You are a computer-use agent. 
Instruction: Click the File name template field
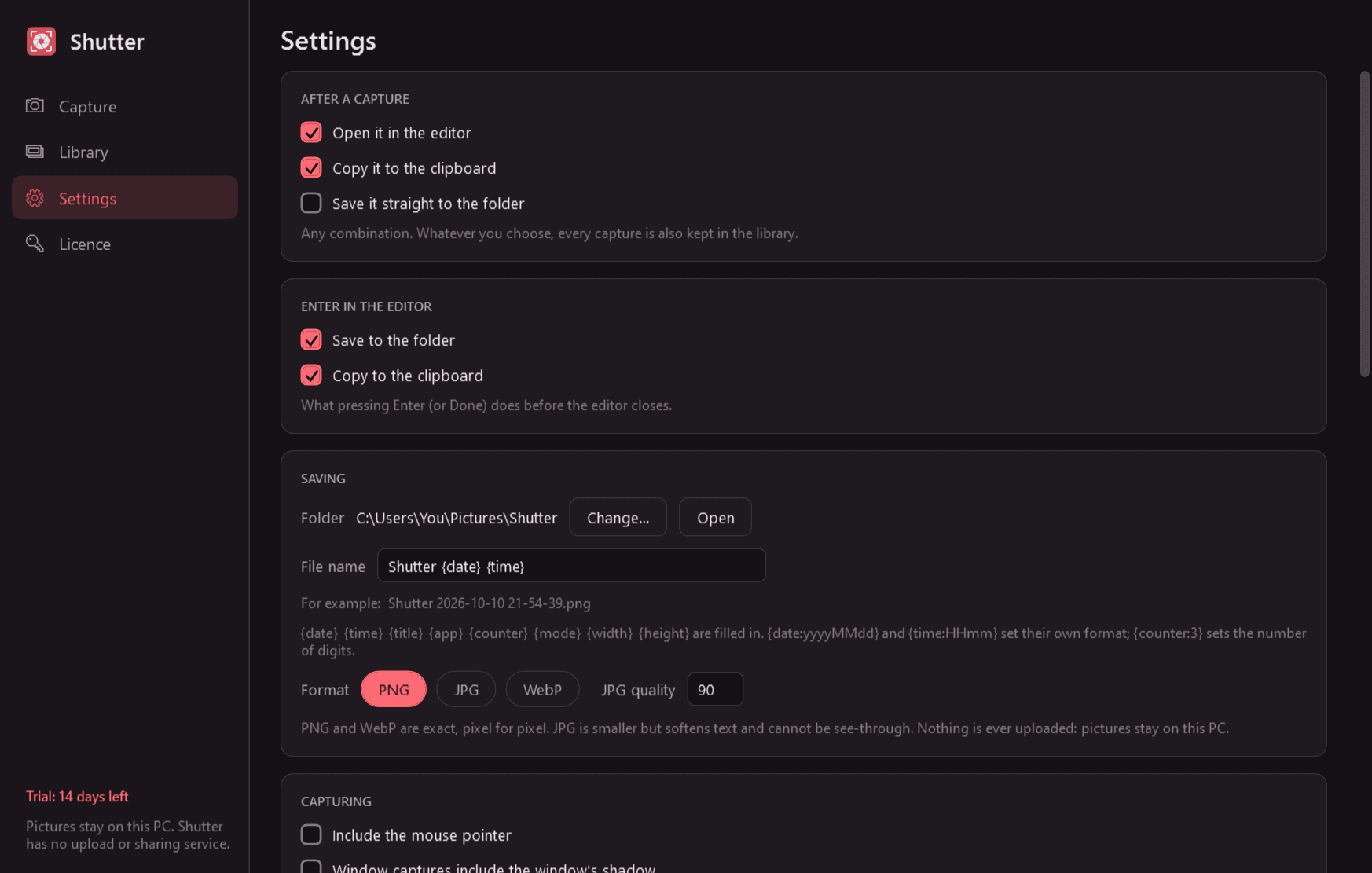pyautogui.click(x=571, y=566)
